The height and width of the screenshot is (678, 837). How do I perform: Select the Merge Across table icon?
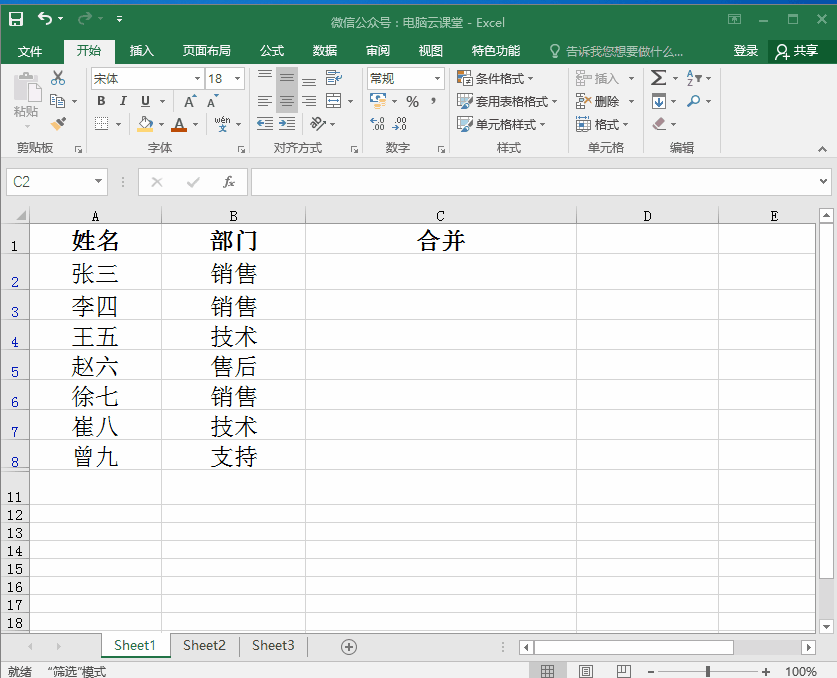333,100
